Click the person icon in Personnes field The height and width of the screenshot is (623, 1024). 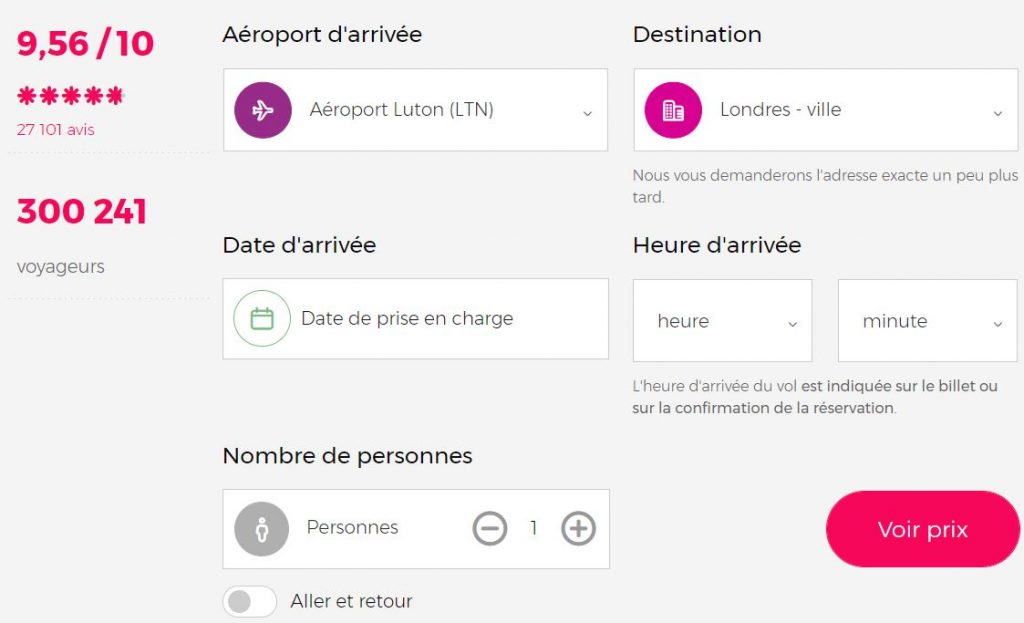[261, 528]
